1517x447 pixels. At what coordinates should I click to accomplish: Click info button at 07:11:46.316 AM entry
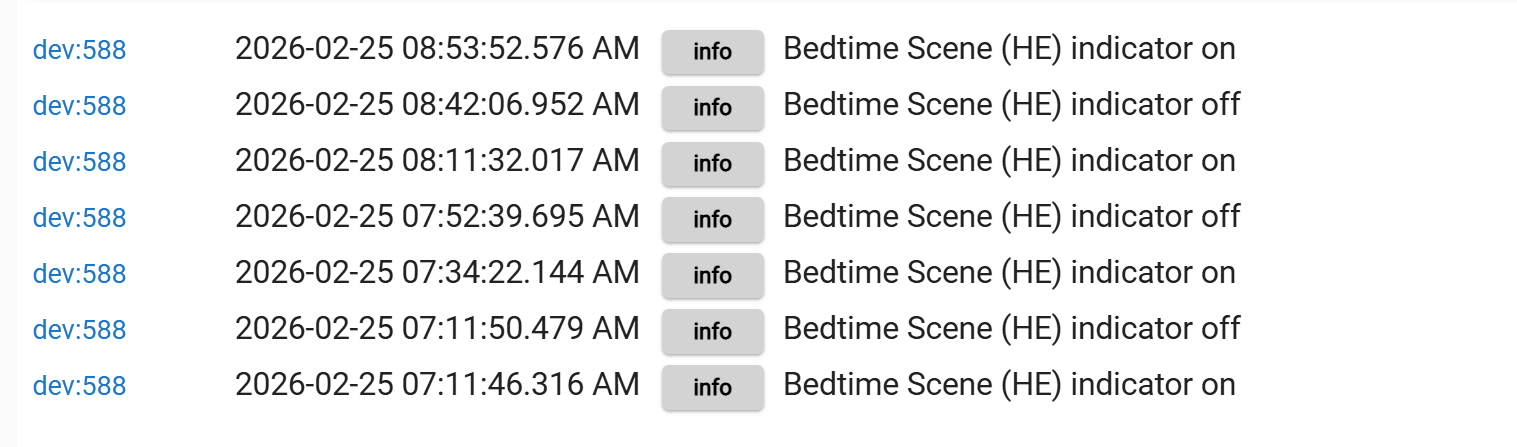[712, 387]
